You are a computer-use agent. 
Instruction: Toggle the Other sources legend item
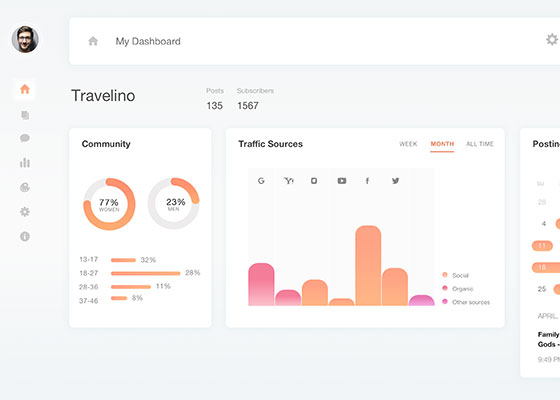(x=466, y=302)
